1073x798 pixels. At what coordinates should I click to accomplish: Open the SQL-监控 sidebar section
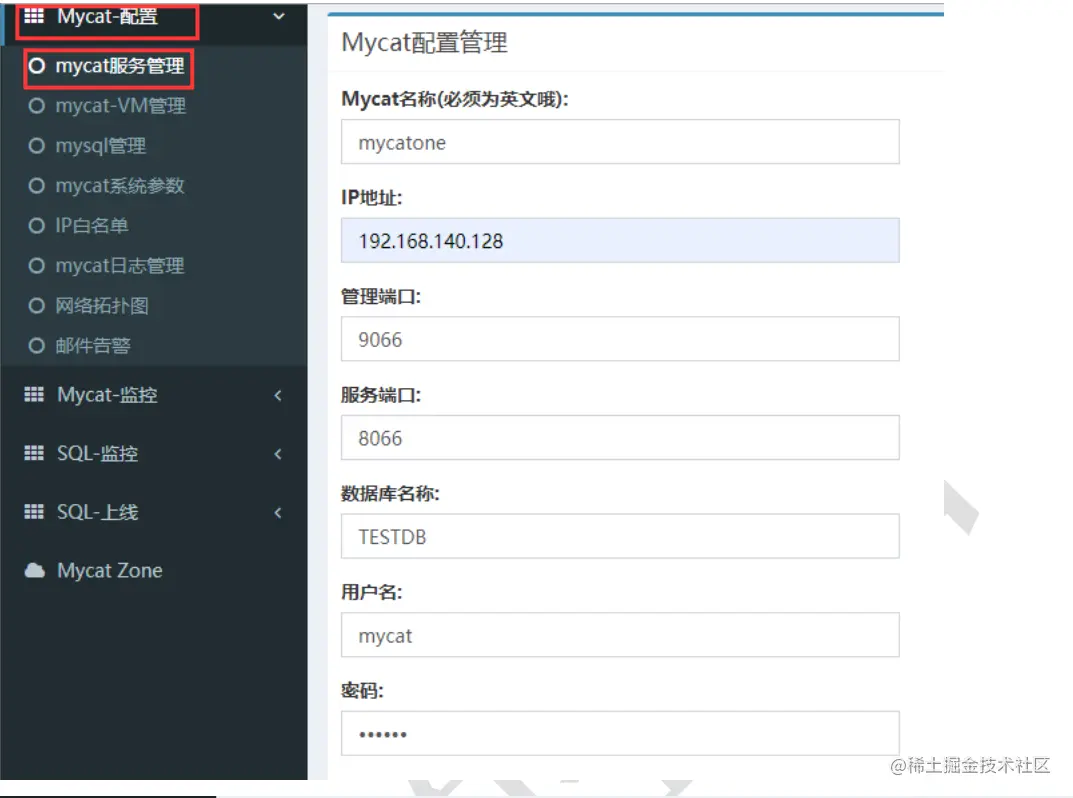(154, 454)
